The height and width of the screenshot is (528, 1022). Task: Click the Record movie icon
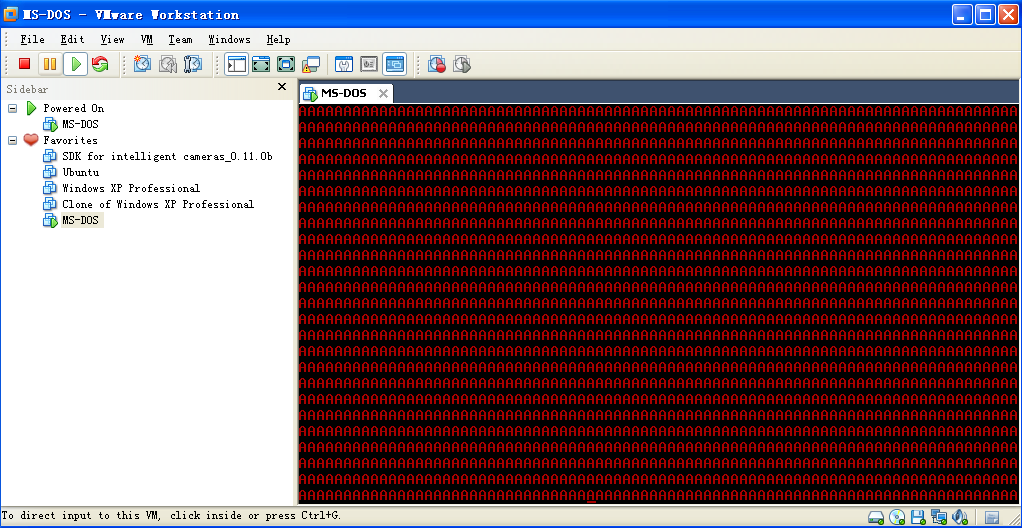tap(437, 64)
